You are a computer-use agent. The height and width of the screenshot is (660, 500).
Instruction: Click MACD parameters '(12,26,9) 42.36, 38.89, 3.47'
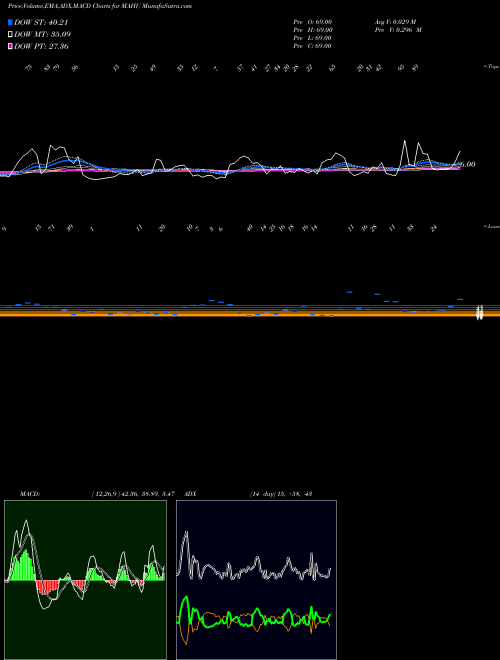pos(133,494)
